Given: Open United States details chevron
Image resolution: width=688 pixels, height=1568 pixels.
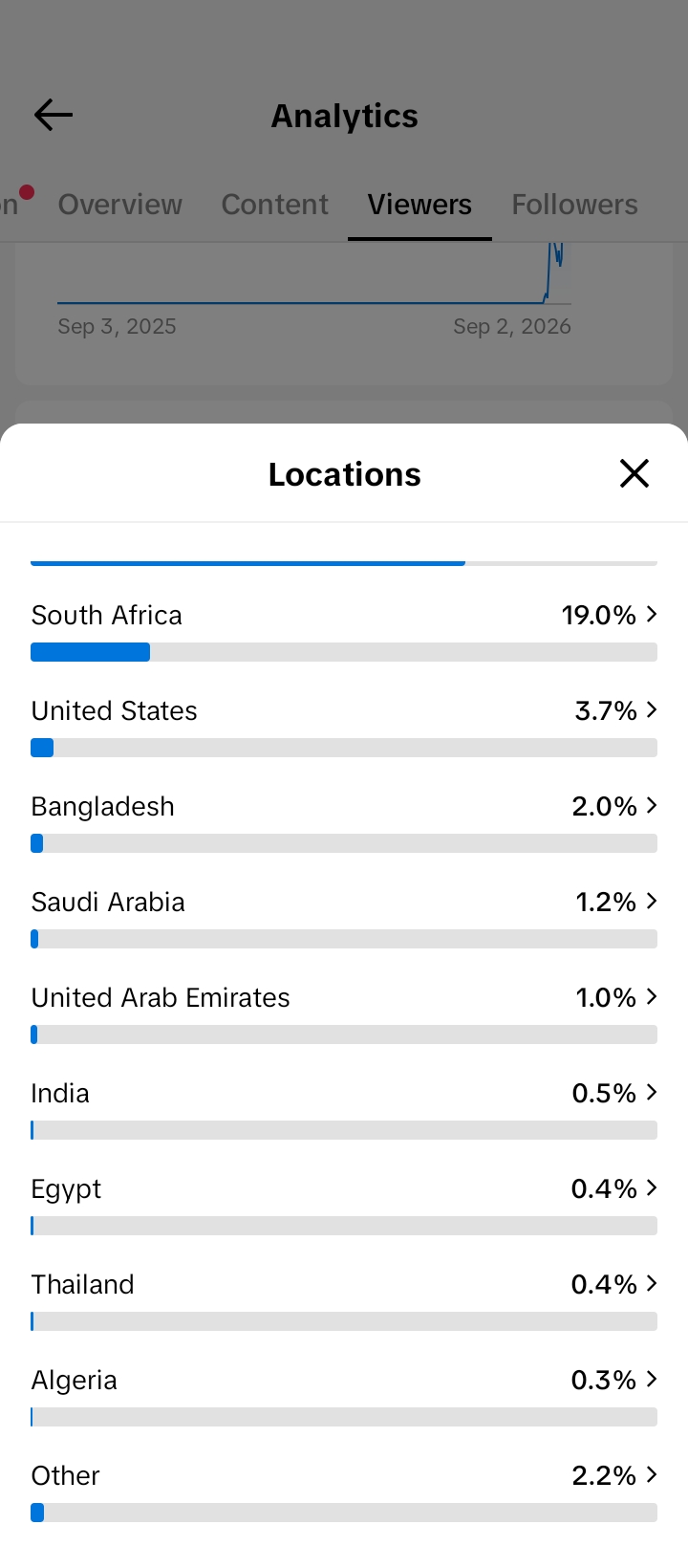Looking at the screenshot, I should [x=652, y=709].
